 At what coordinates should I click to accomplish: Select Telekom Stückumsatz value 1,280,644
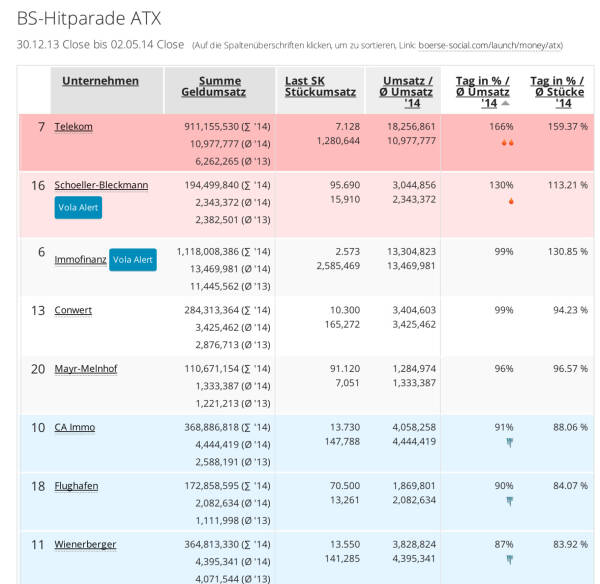tap(338, 141)
